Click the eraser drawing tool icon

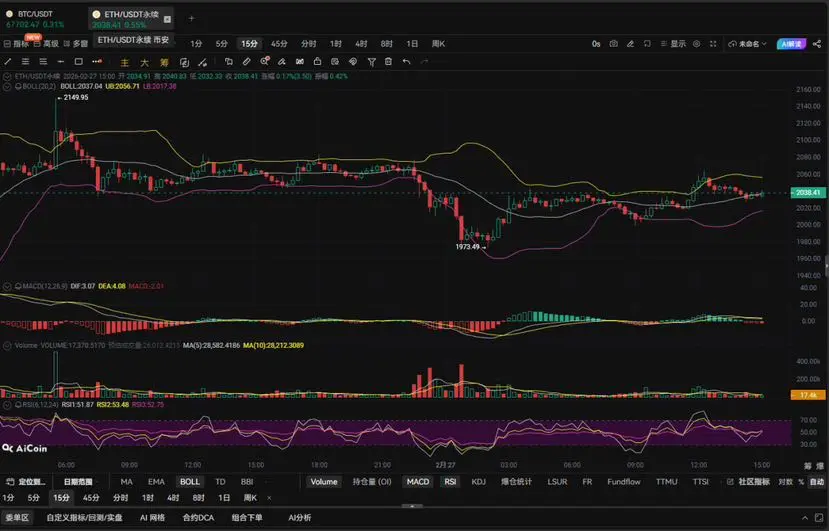pos(282,62)
